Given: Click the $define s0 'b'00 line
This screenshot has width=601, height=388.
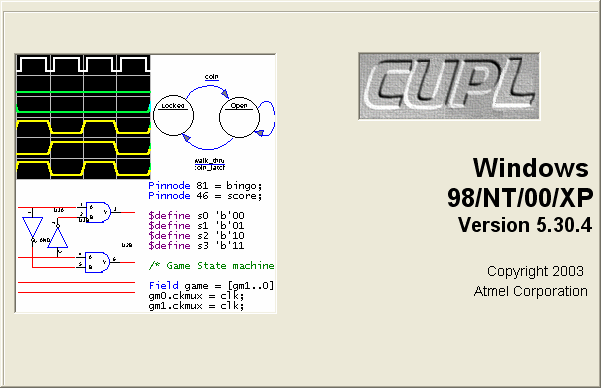Looking at the screenshot, I should point(196,215).
